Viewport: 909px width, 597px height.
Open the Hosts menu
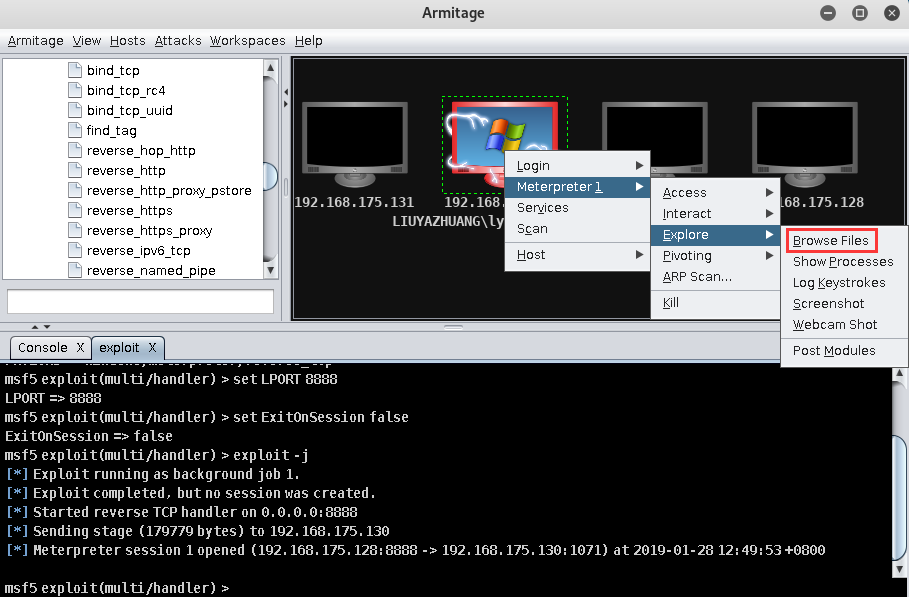[128, 41]
